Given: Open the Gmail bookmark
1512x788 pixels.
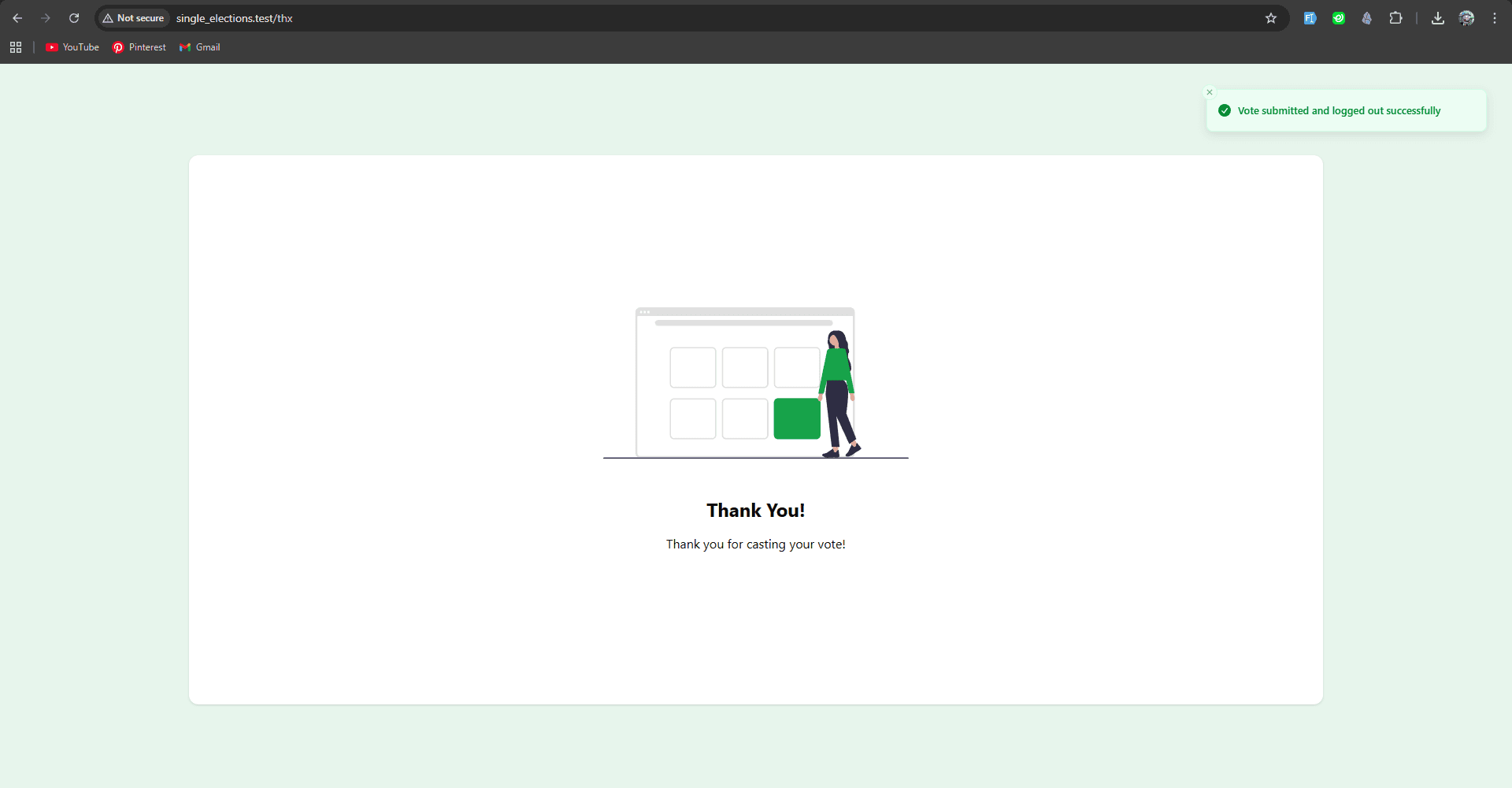Looking at the screenshot, I should tap(200, 47).
